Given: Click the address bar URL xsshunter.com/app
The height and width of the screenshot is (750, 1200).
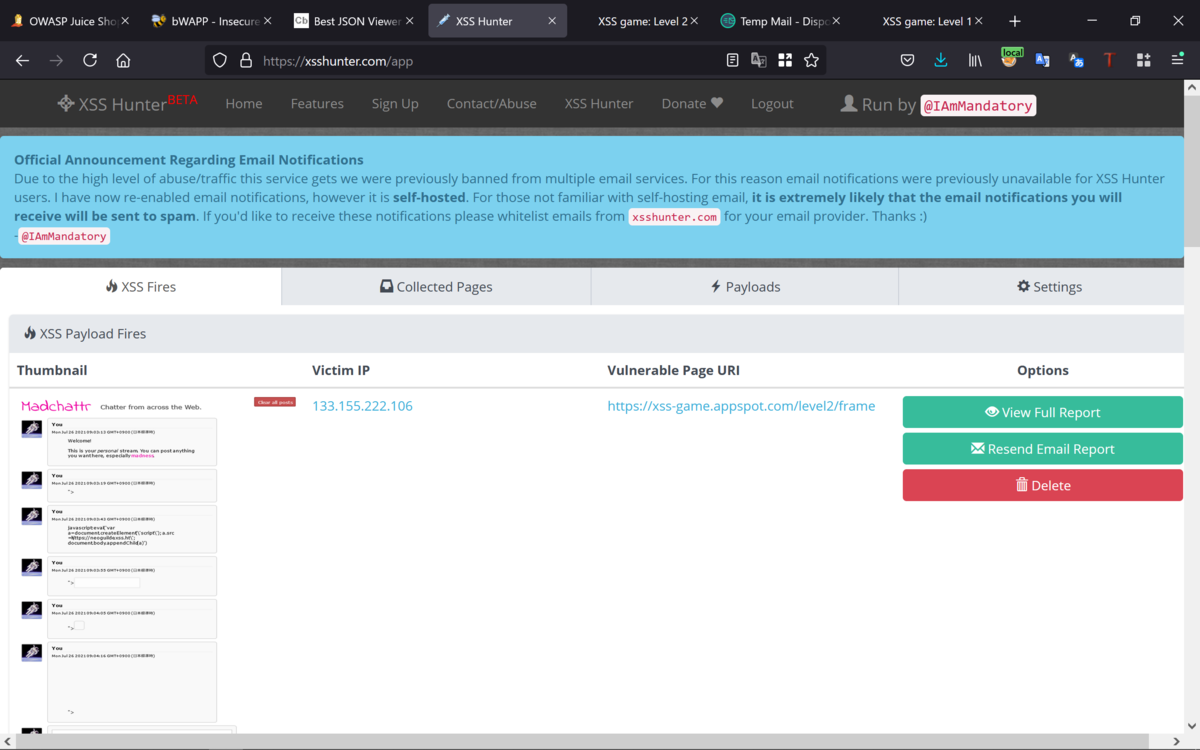Looking at the screenshot, I should pos(338,61).
